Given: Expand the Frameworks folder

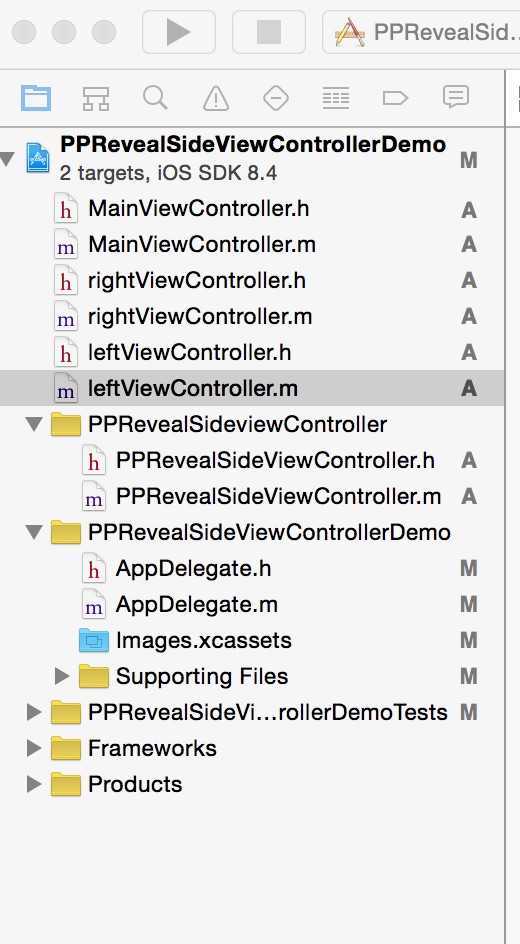Looking at the screenshot, I should 34,748.
